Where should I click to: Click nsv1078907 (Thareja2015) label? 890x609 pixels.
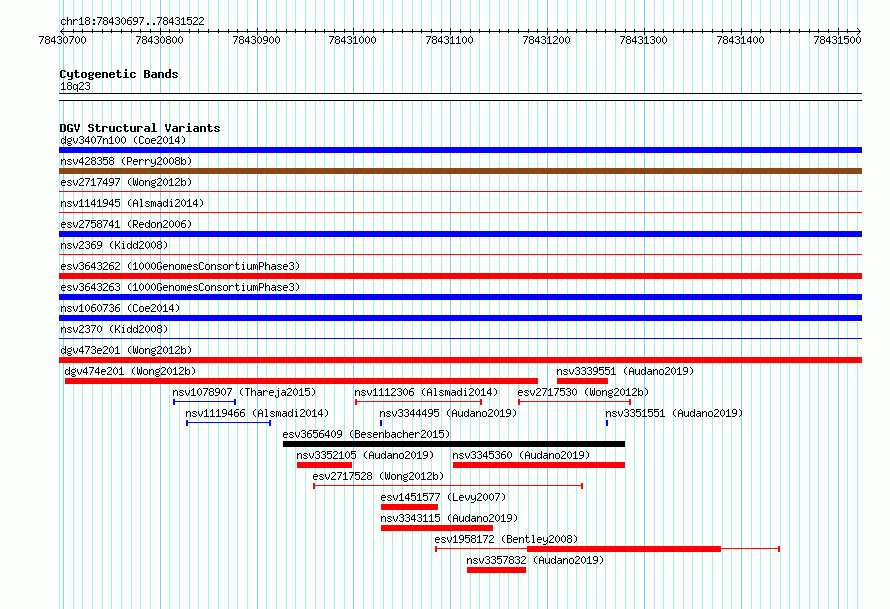click(244, 392)
